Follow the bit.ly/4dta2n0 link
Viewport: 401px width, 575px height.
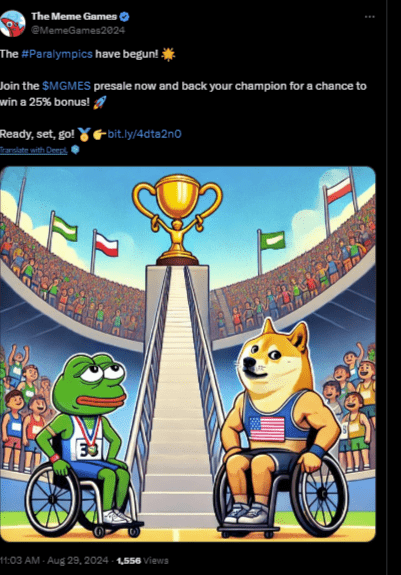144,134
